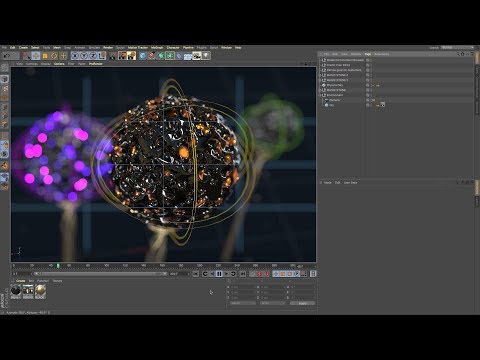This screenshot has height=360, width=480.
Task: Expand the row below Physical Sky
Action: (x=320, y=90)
